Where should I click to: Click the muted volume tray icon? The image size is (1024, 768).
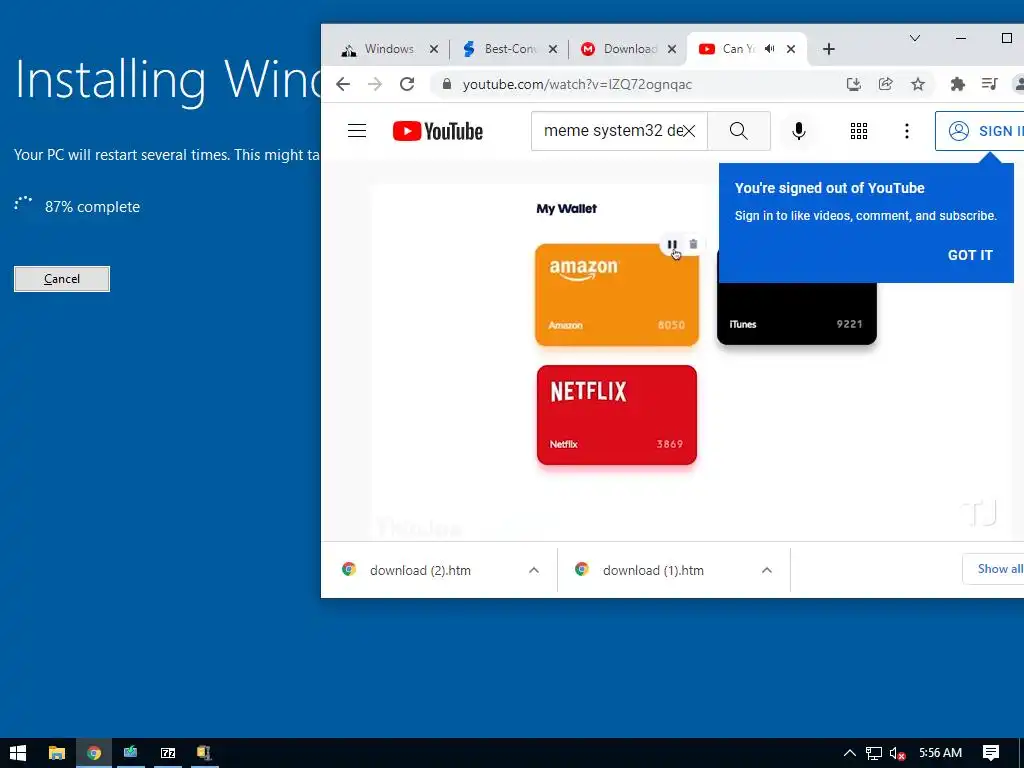coord(897,754)
